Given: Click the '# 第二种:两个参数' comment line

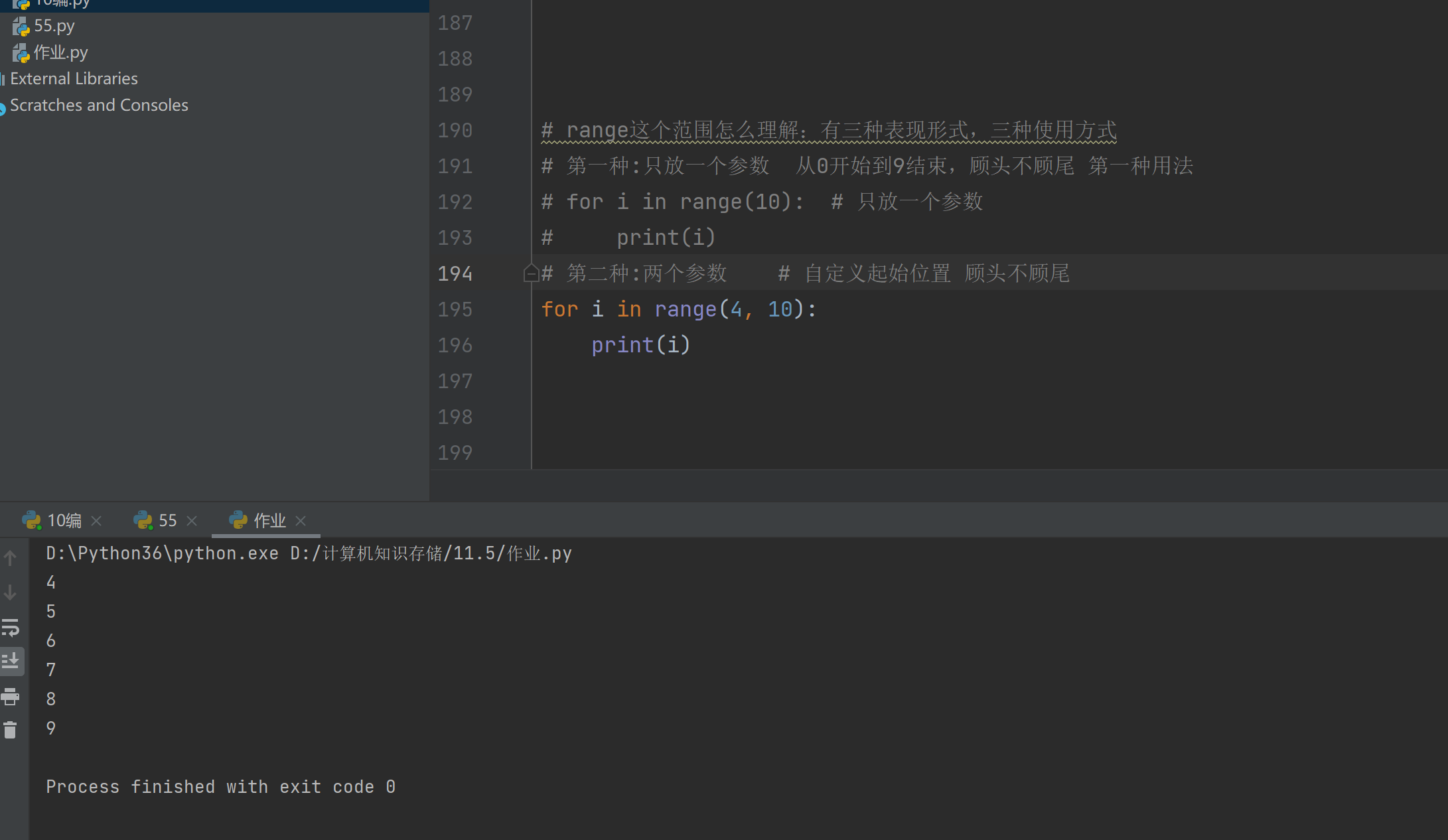Looking at the screenshot, I should pyautogui.click(x=805, y=273).
